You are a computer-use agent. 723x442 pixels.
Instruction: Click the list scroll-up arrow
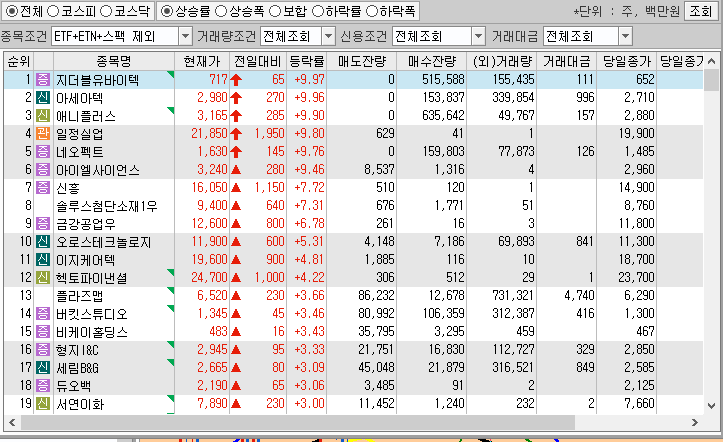[x=711, y=61]
